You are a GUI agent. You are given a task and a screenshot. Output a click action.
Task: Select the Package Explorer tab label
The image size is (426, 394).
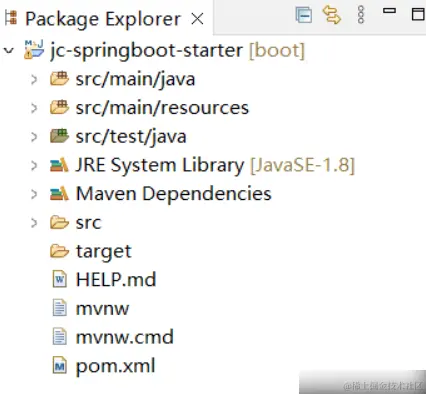point(103,19)
